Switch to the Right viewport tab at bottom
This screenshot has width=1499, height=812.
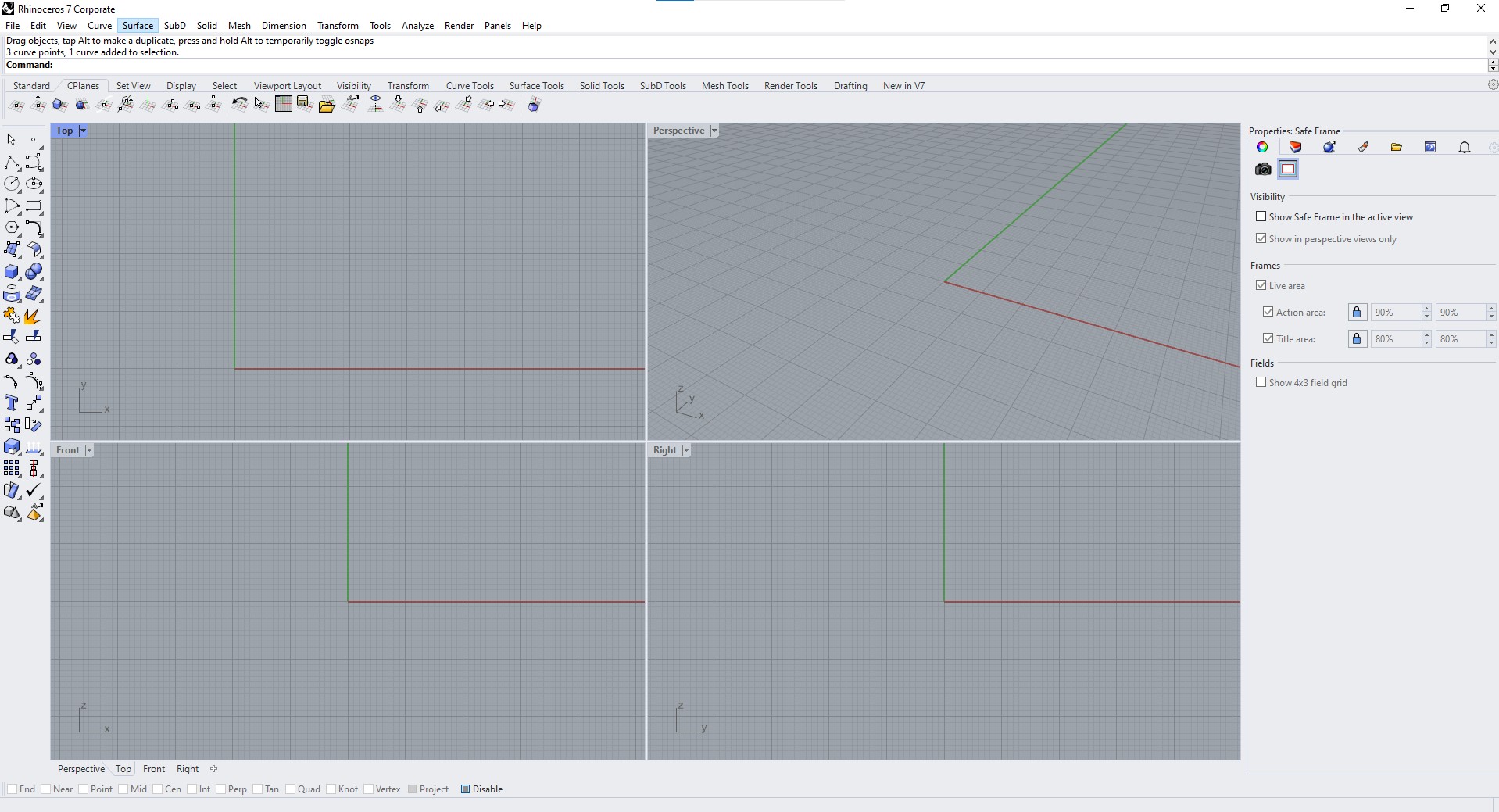(188, 769)
